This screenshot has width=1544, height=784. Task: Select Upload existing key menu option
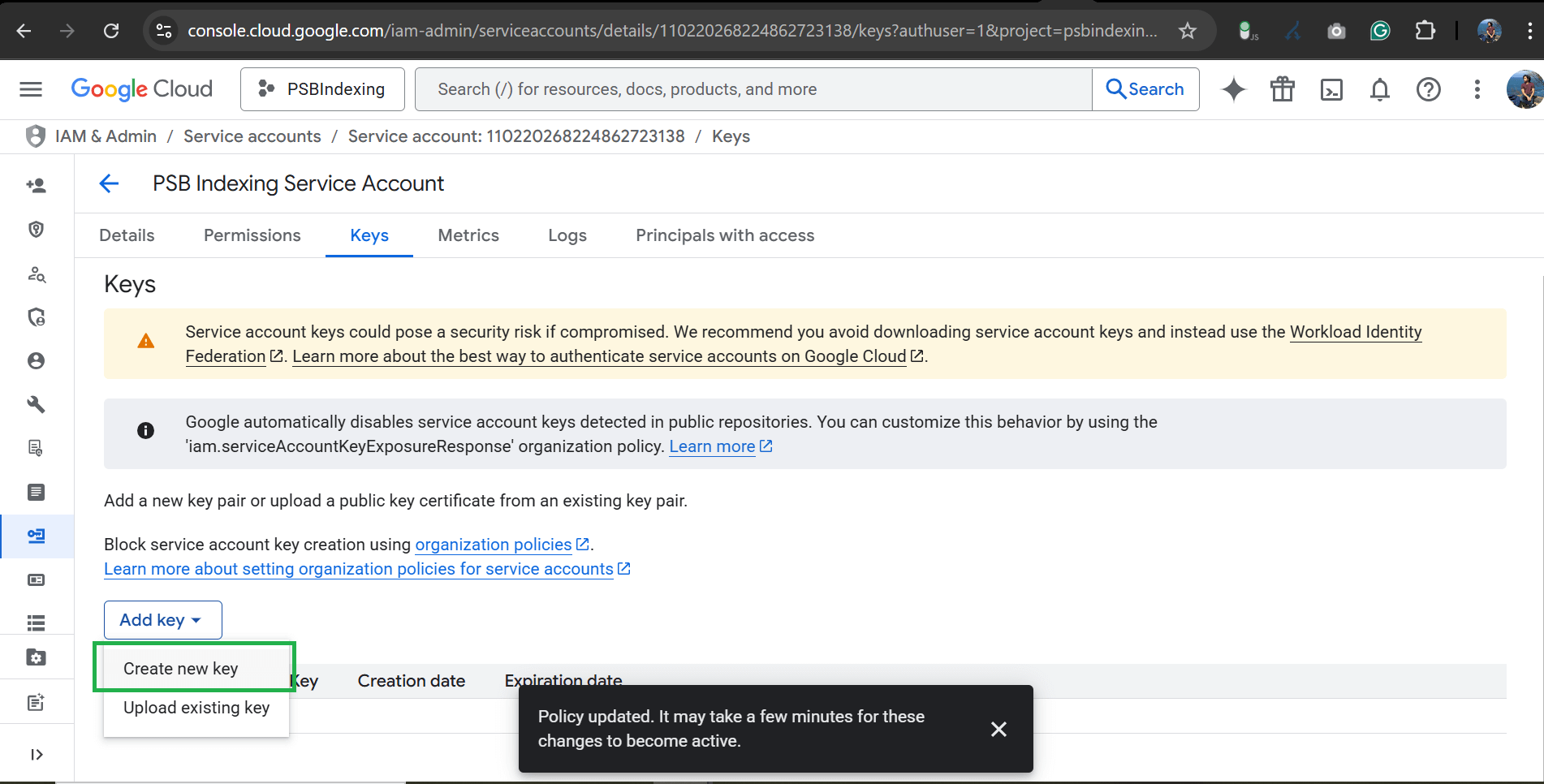click(196, 707)
